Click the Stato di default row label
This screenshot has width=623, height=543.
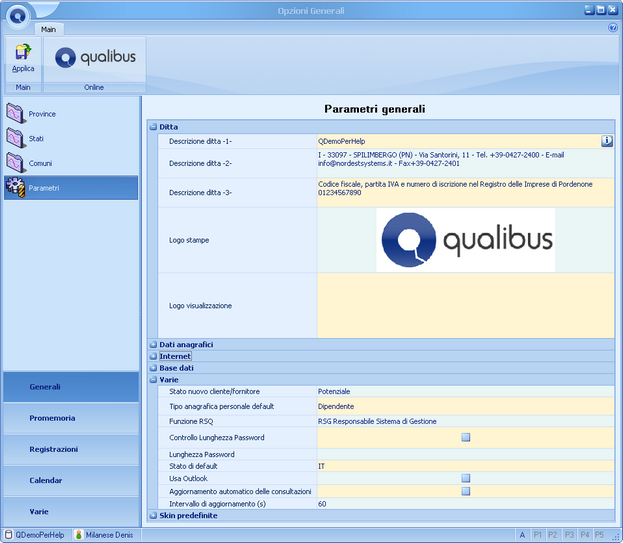tap(193, 466)
